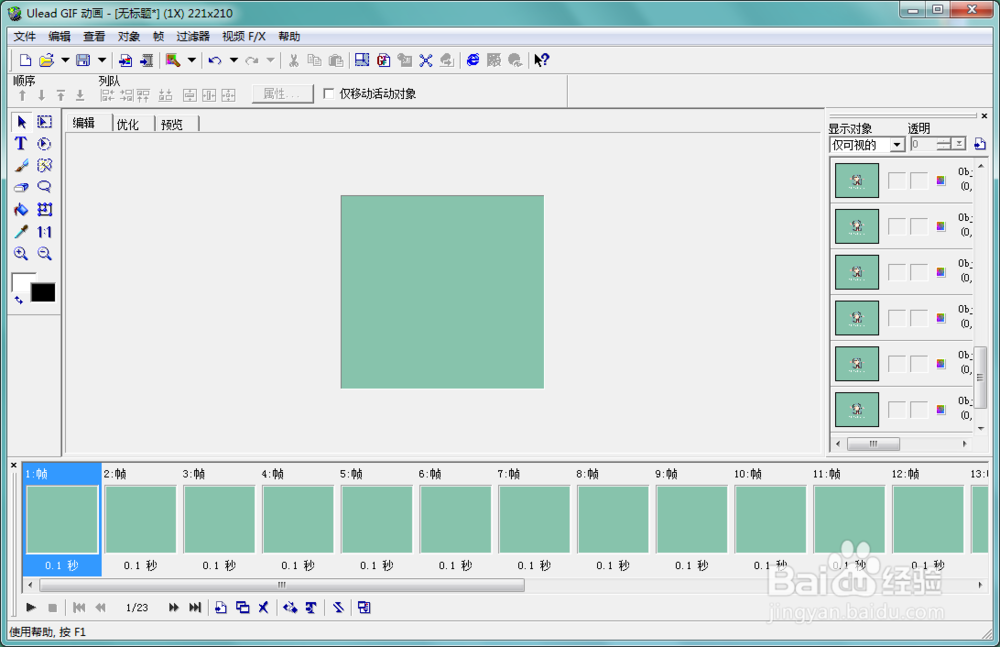This screenshot has height=647, width=1000.
Task: Play the animation
Action: [x=31, y=607]
